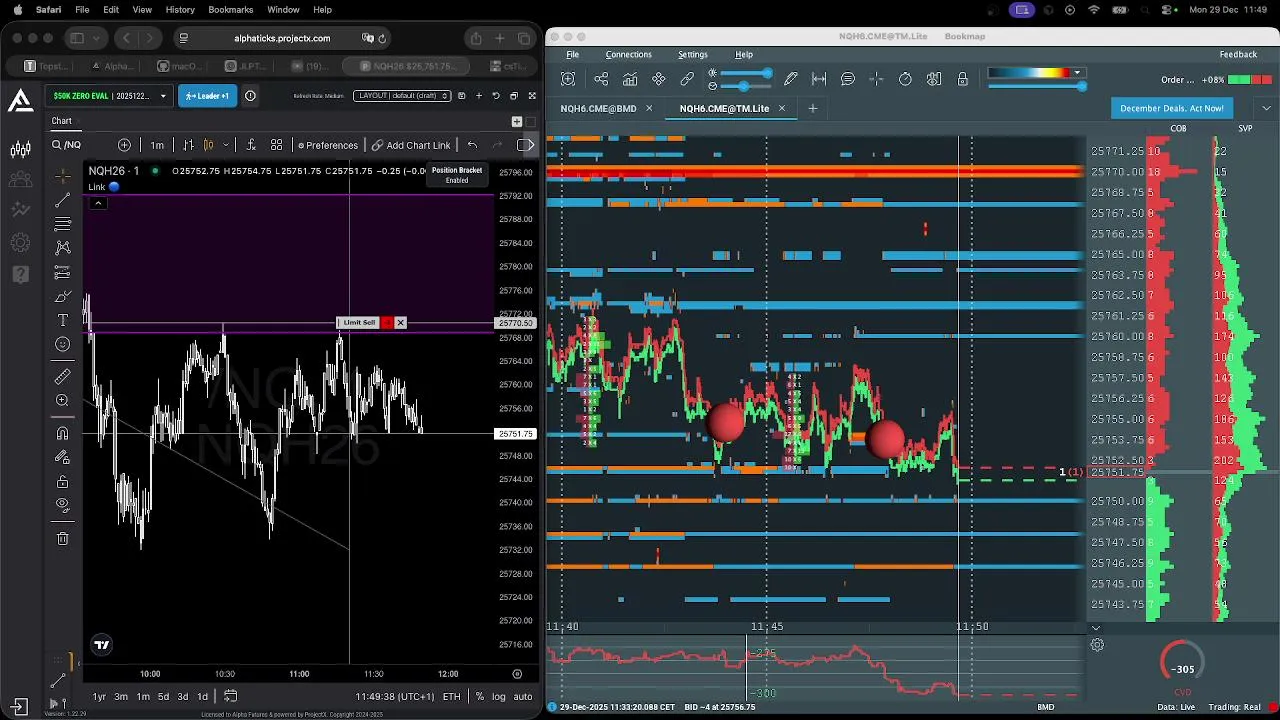The width and height of the screenshot is (1280, 720).
Task: Change the 1m chart interval selector
Action: (x=157, y=145)
